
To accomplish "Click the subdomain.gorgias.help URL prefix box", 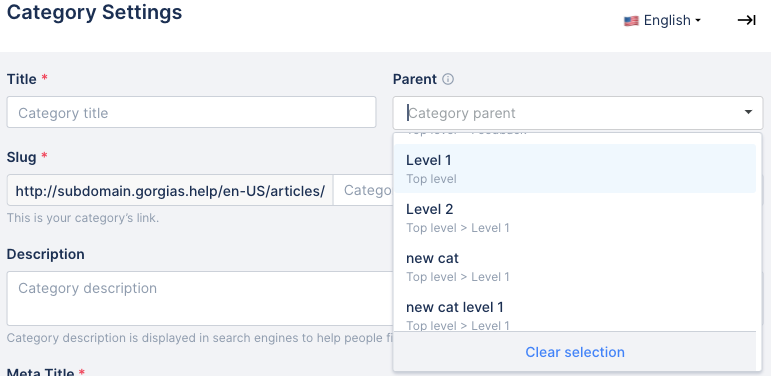I will click(x=170, y=190).
